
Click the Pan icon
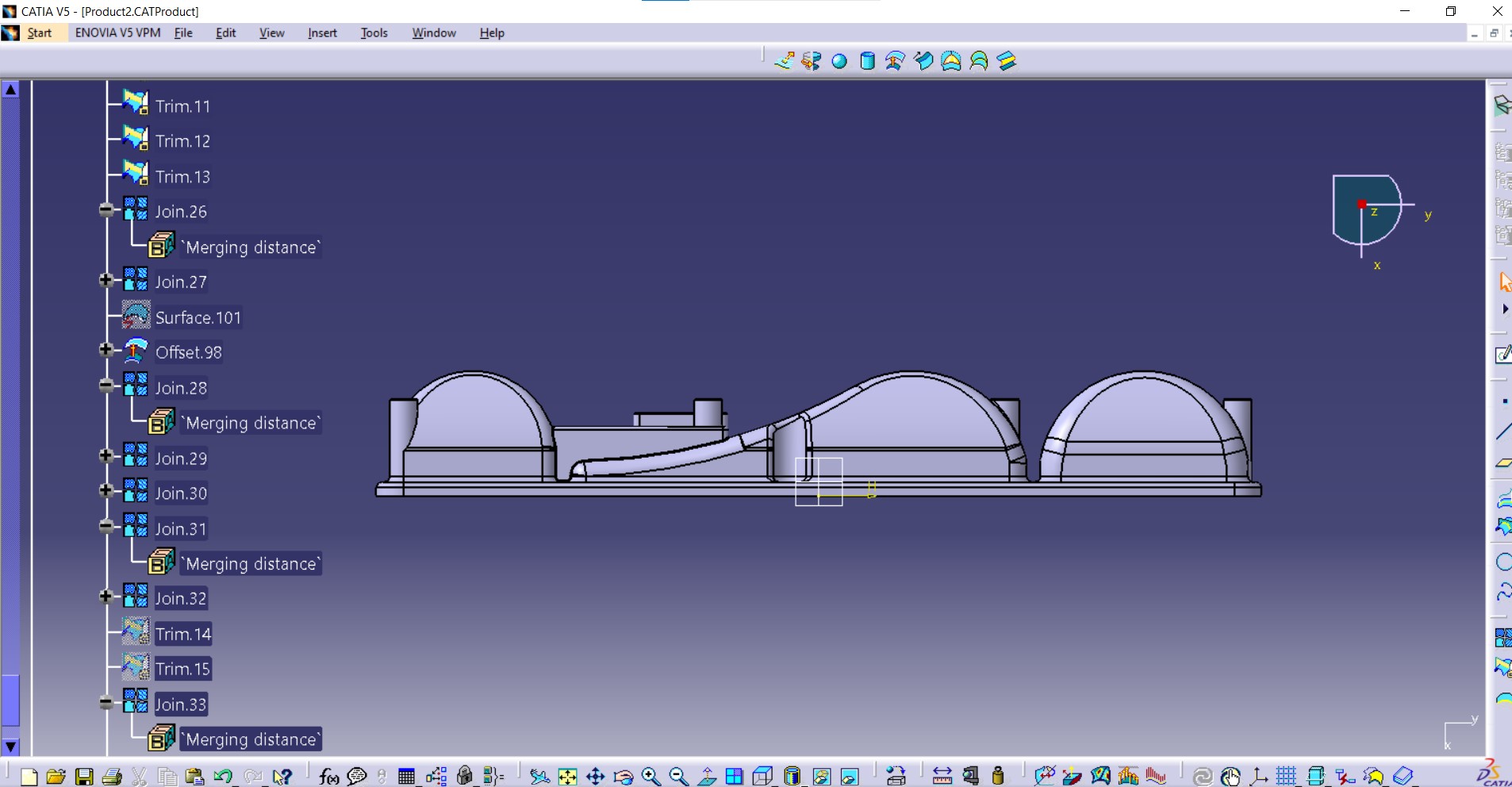595,776
